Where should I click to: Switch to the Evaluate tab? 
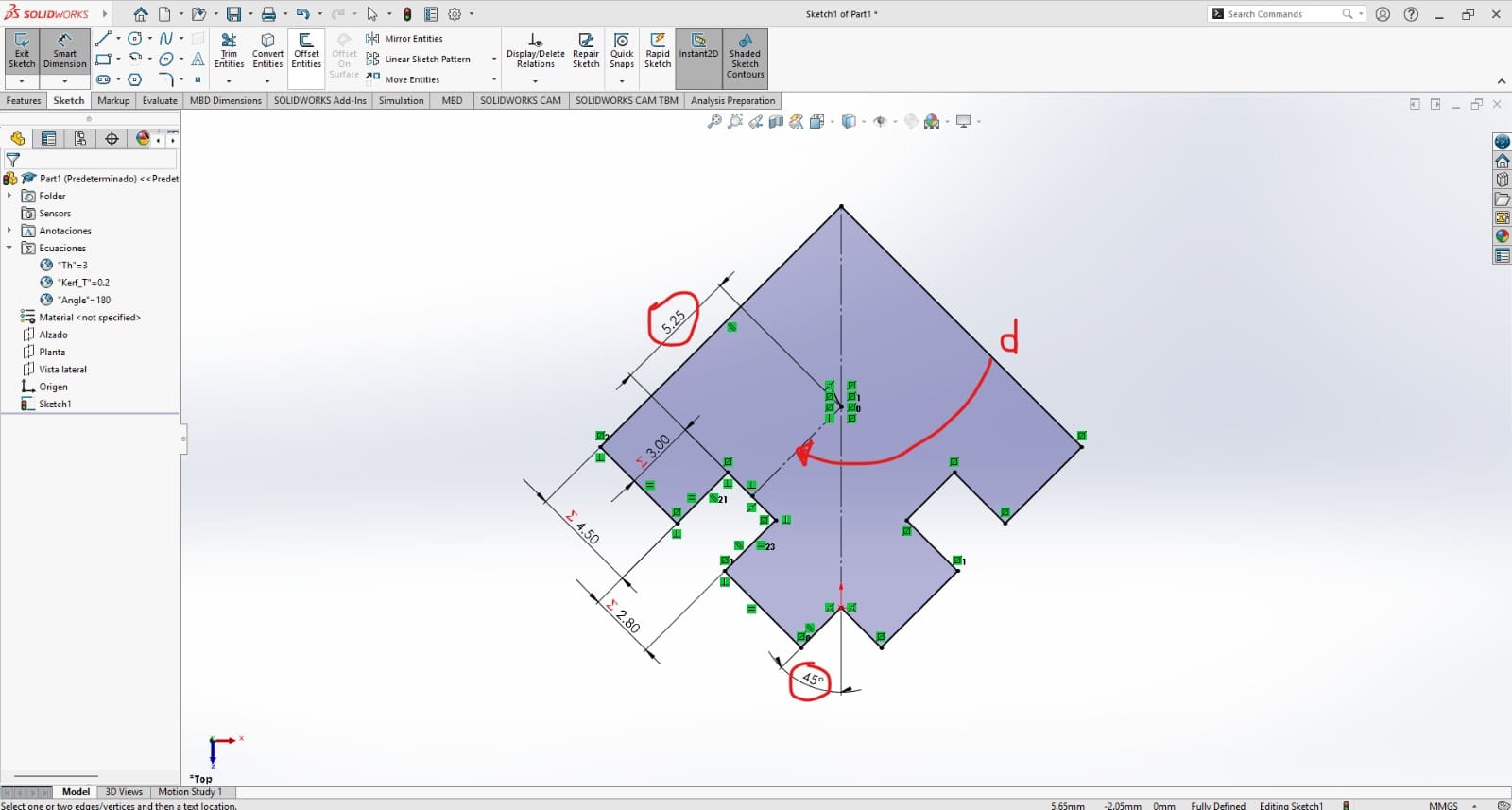pos(160,100)
